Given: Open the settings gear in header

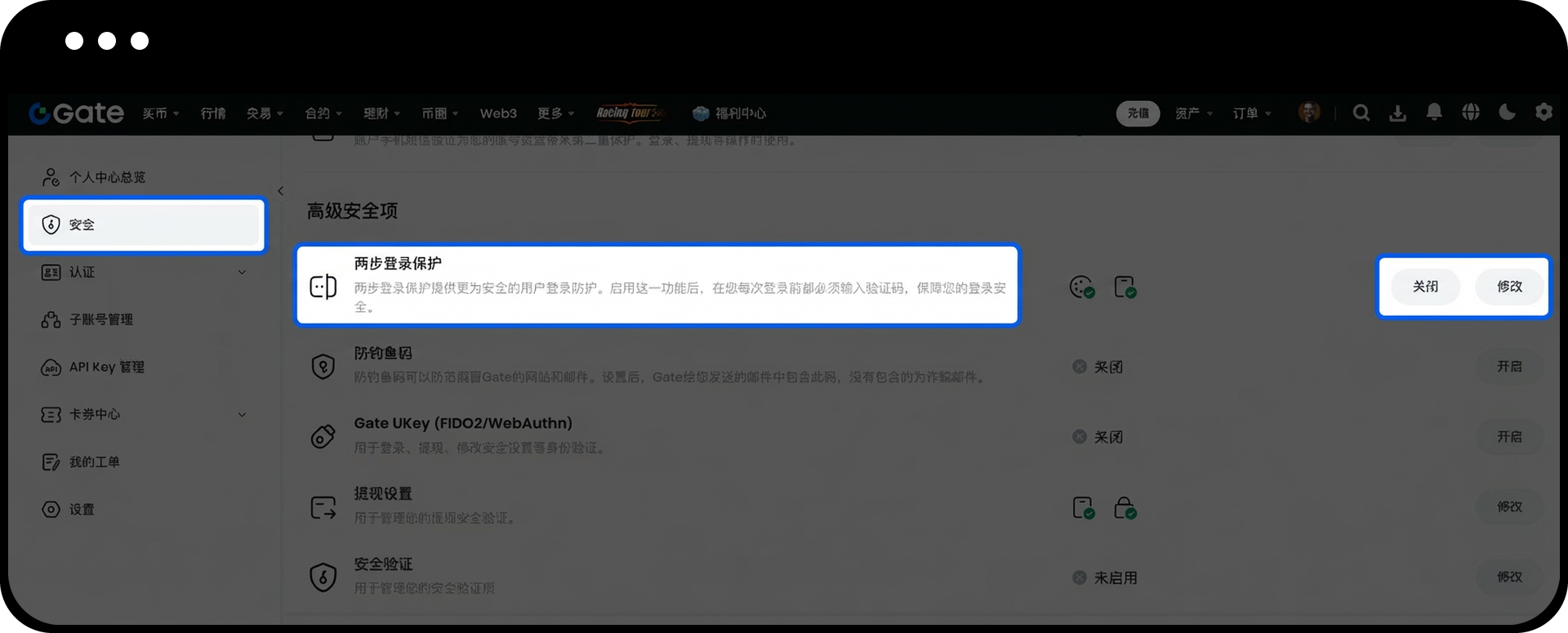Looking at the screenshot, I should click(x=1543, y=112).
